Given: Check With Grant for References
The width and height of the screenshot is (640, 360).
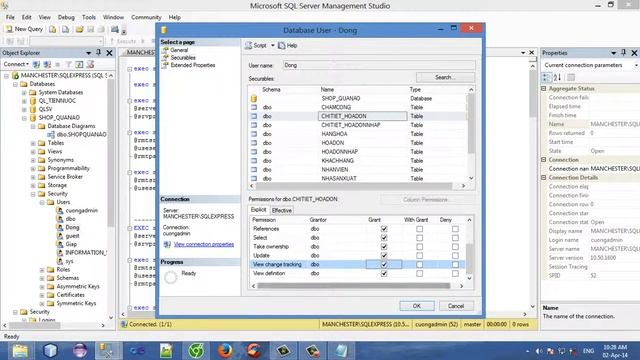Looking at the screenshot, I should click(x=420, y=229).
